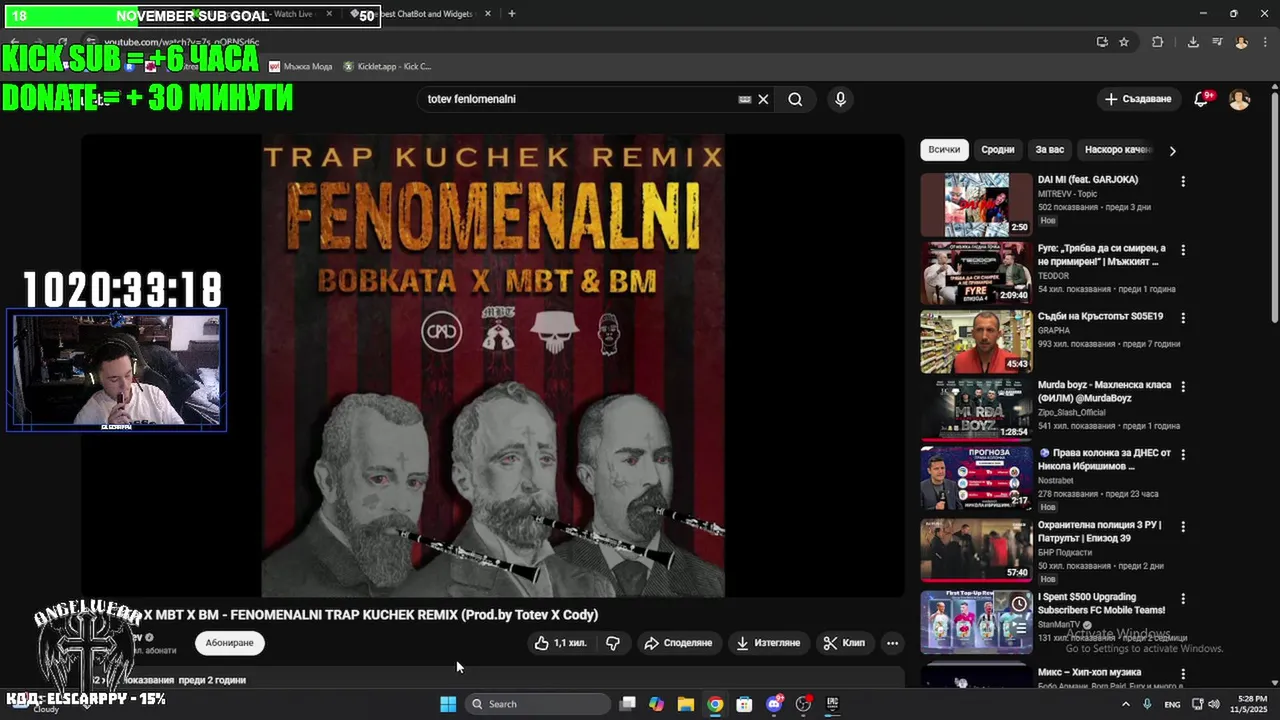This screenshot has height=720, width=1280.
Task: Open new browser tab with plus button
Action: [511, 14]
